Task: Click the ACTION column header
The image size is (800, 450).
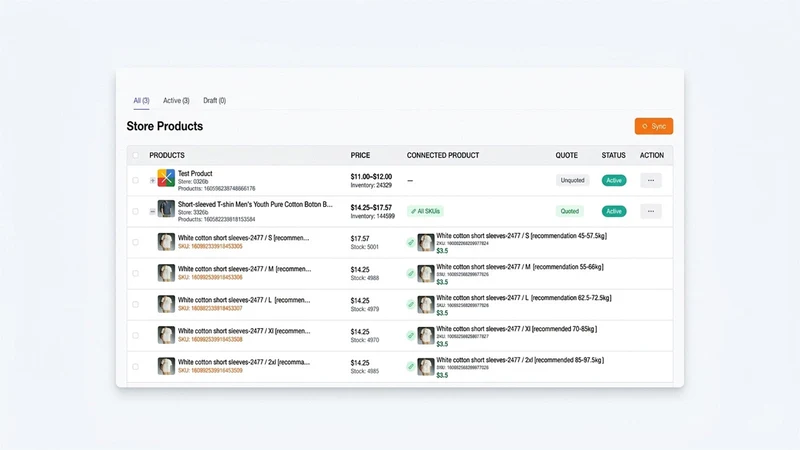Action: coord(652,155)
